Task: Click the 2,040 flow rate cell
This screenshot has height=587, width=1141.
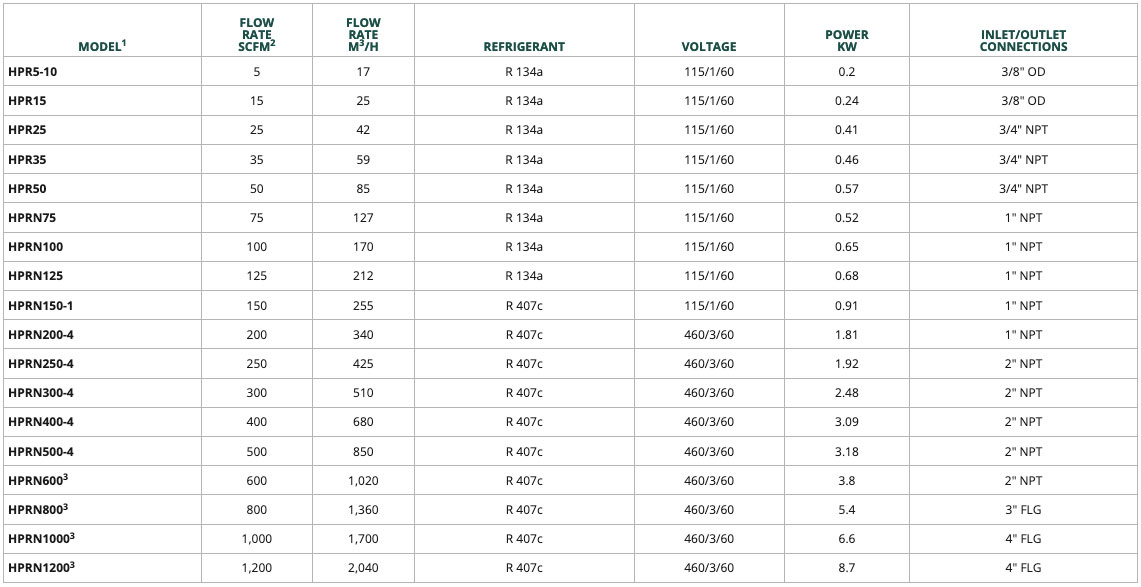Action: coord(362,568)
